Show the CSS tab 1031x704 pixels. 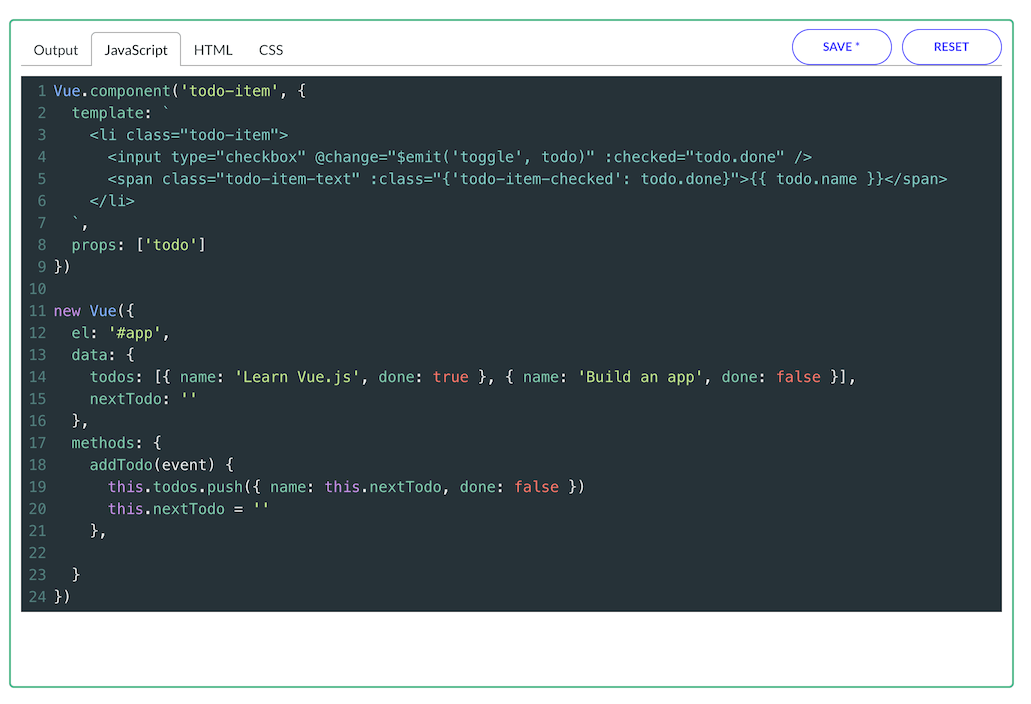pos(271,50)
